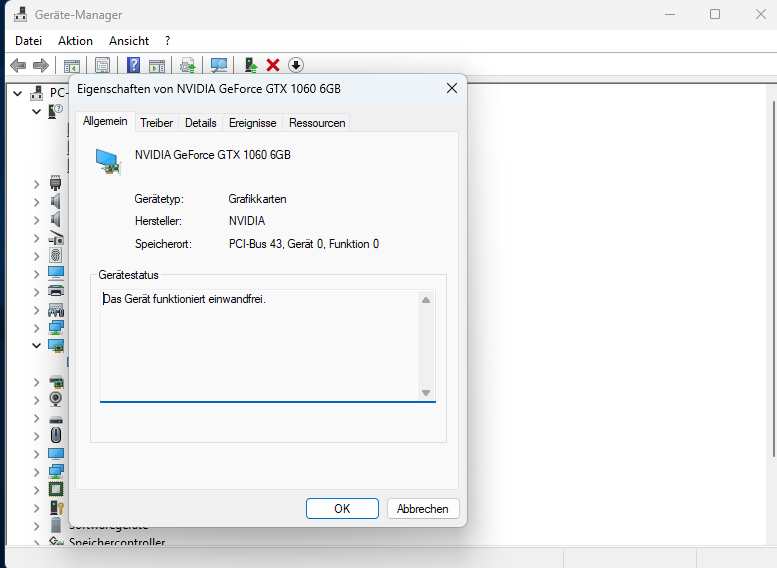The image size is (777, 568).
Task: Expand the fingerprint biometric category chevron
Action: [x=36, y=256]
